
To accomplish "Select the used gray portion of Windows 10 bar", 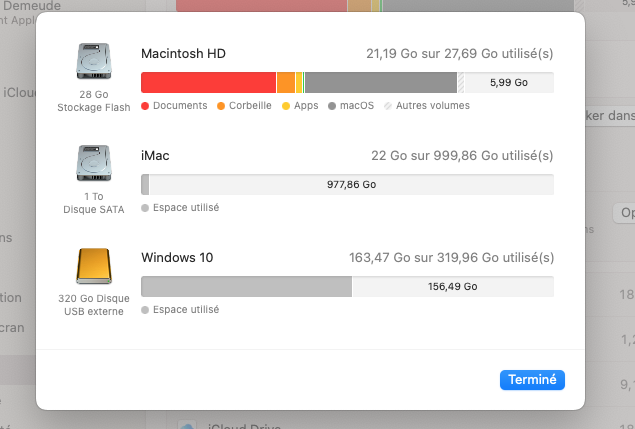I will pyautogui.click(x=246, y=287).
